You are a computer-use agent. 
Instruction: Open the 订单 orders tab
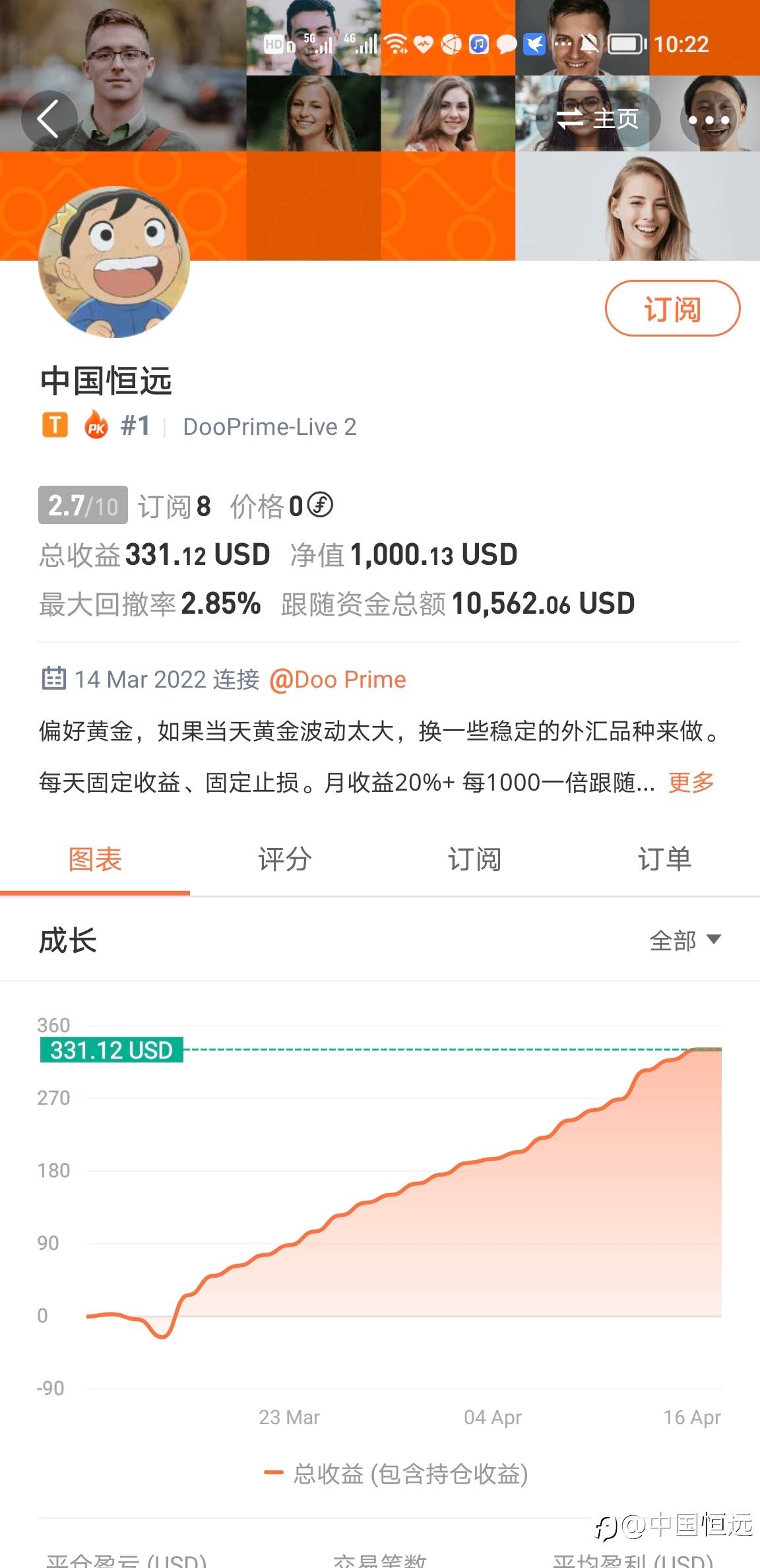(664, 859)
